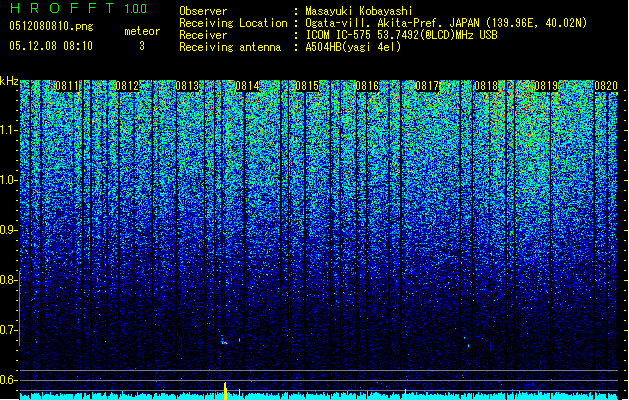Click the Receiving antenna label
The image size is (629, 400).
tap(230, 47)
